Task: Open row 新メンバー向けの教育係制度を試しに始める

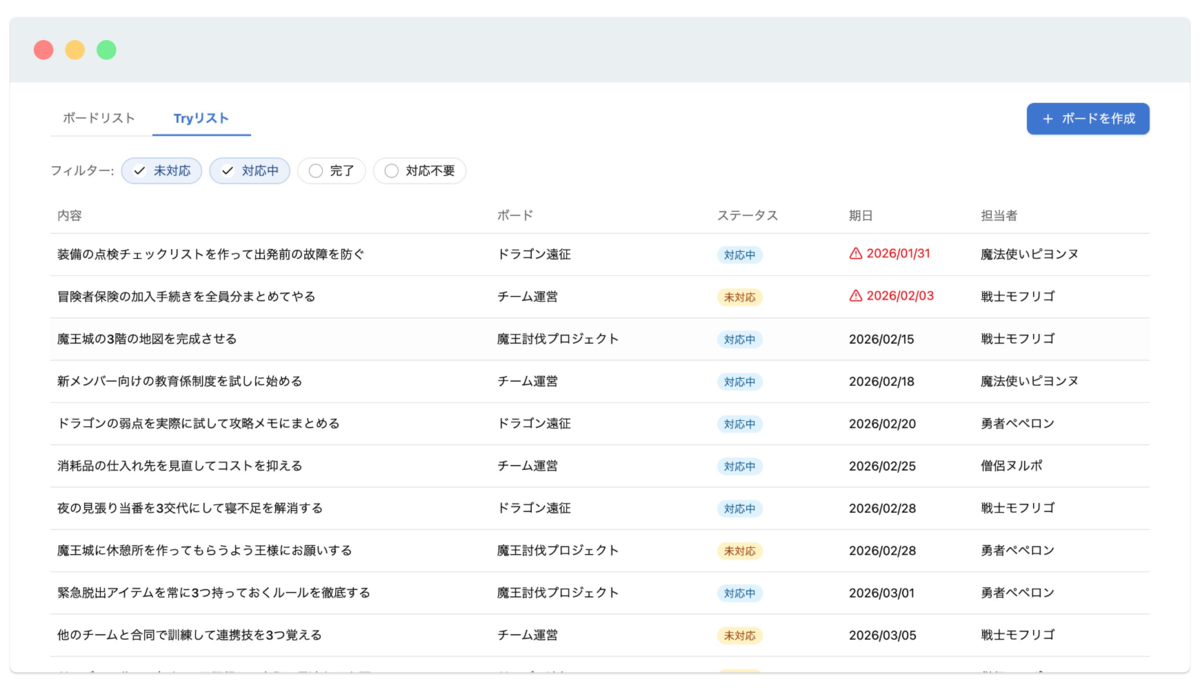Action: coord(600,381)
